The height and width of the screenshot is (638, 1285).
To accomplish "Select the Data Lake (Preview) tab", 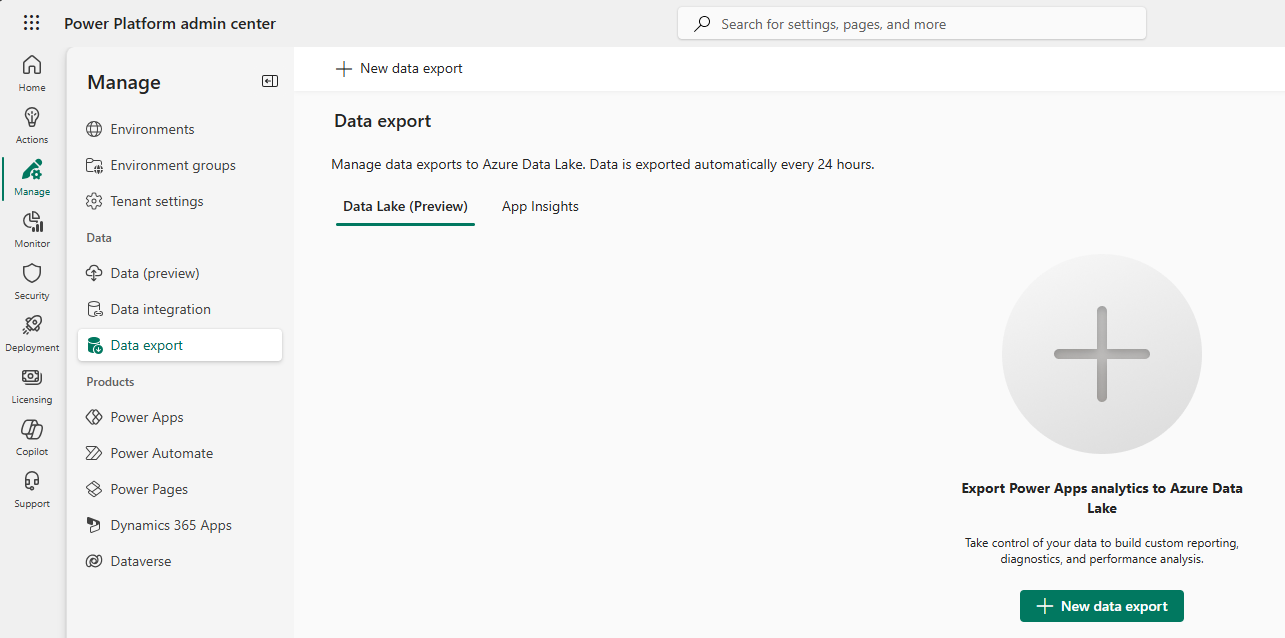I will tap(405, 206).
